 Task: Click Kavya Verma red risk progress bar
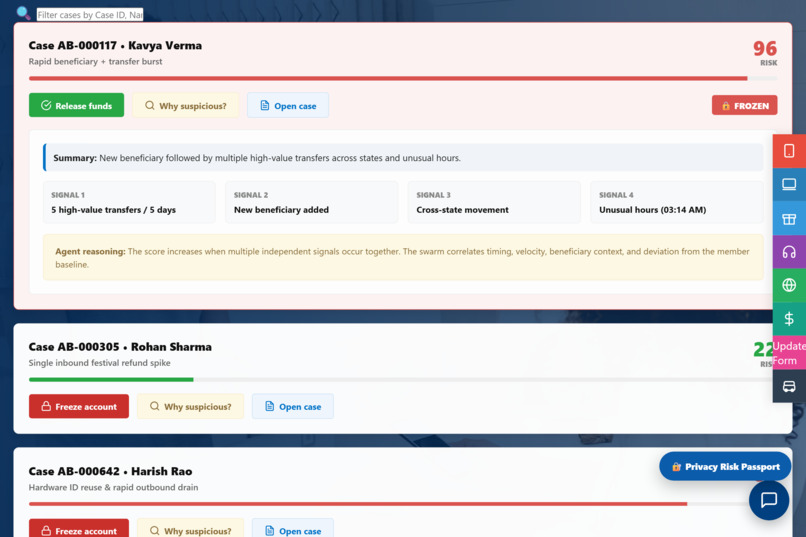[x=388, y=79]
